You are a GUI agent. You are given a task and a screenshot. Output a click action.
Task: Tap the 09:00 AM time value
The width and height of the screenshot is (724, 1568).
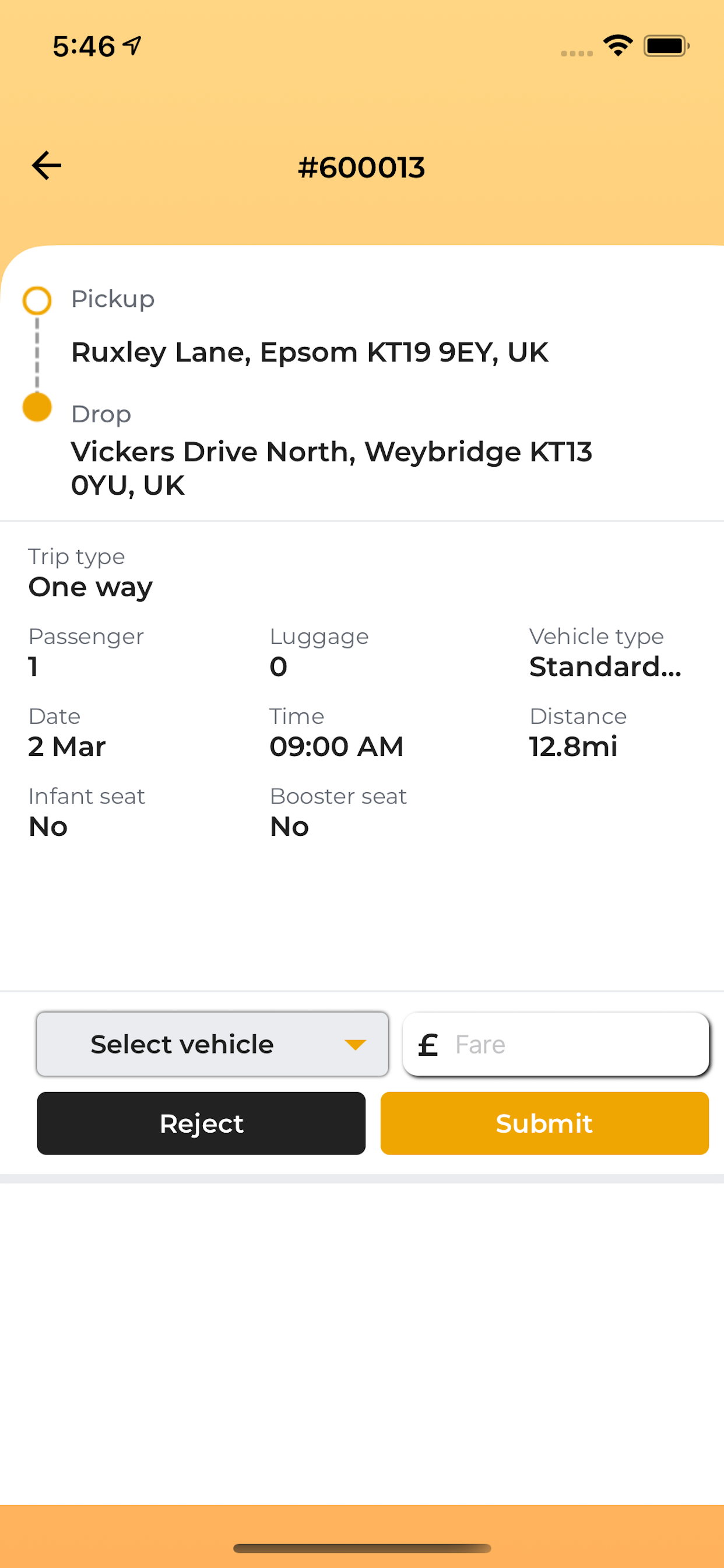click(x=336, y=747)
